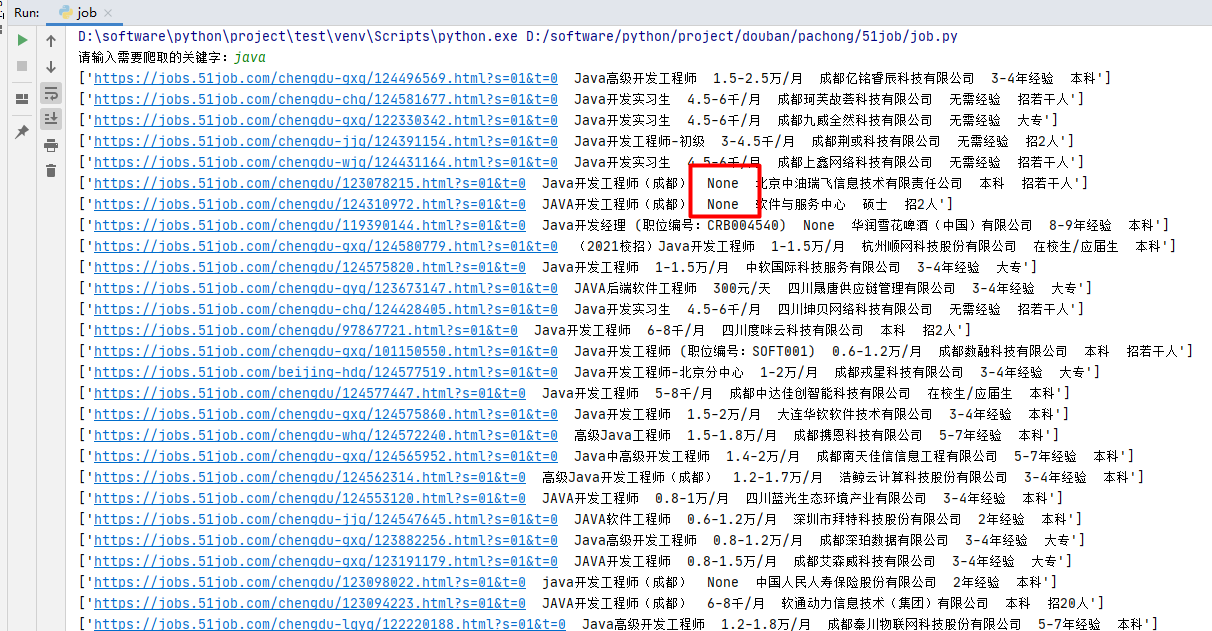Screen dimensions: 1212x631
Task: Click the gray Stop process square
Action: click(21, 66)
